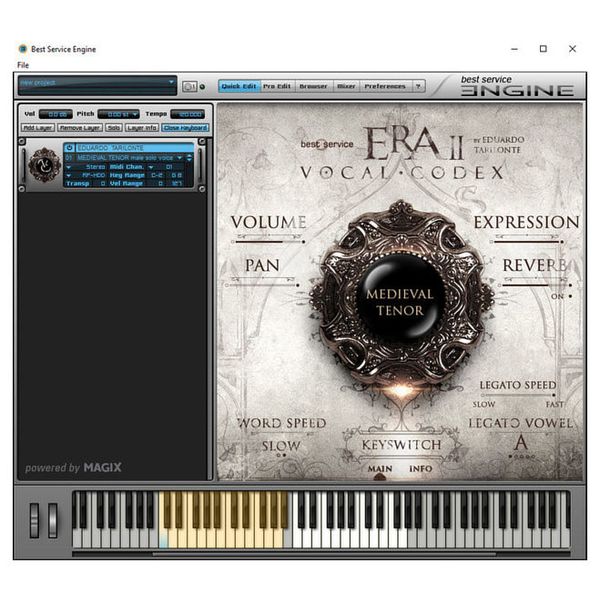The width and height of the screenshot is (600, 600).
Task: Click the question mark help button
Action: [418, 86]
